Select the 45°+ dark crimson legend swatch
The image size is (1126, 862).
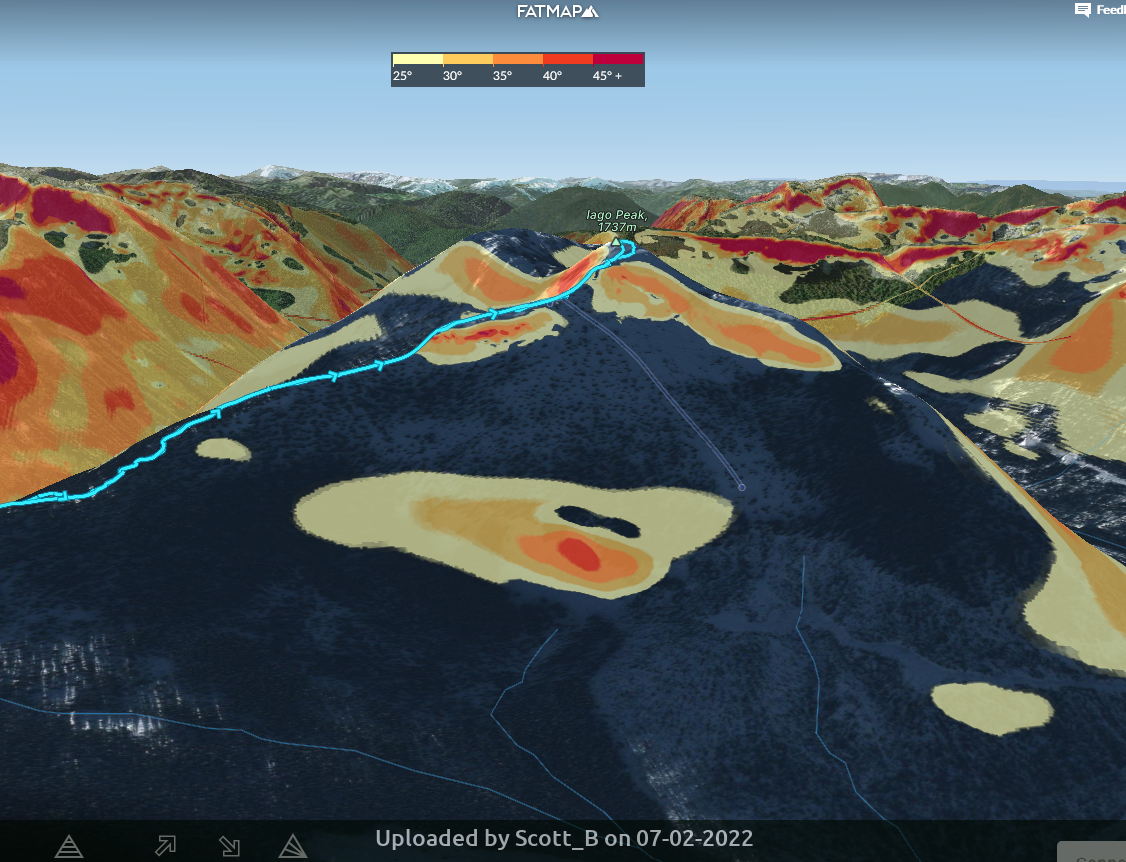(619, 59)
